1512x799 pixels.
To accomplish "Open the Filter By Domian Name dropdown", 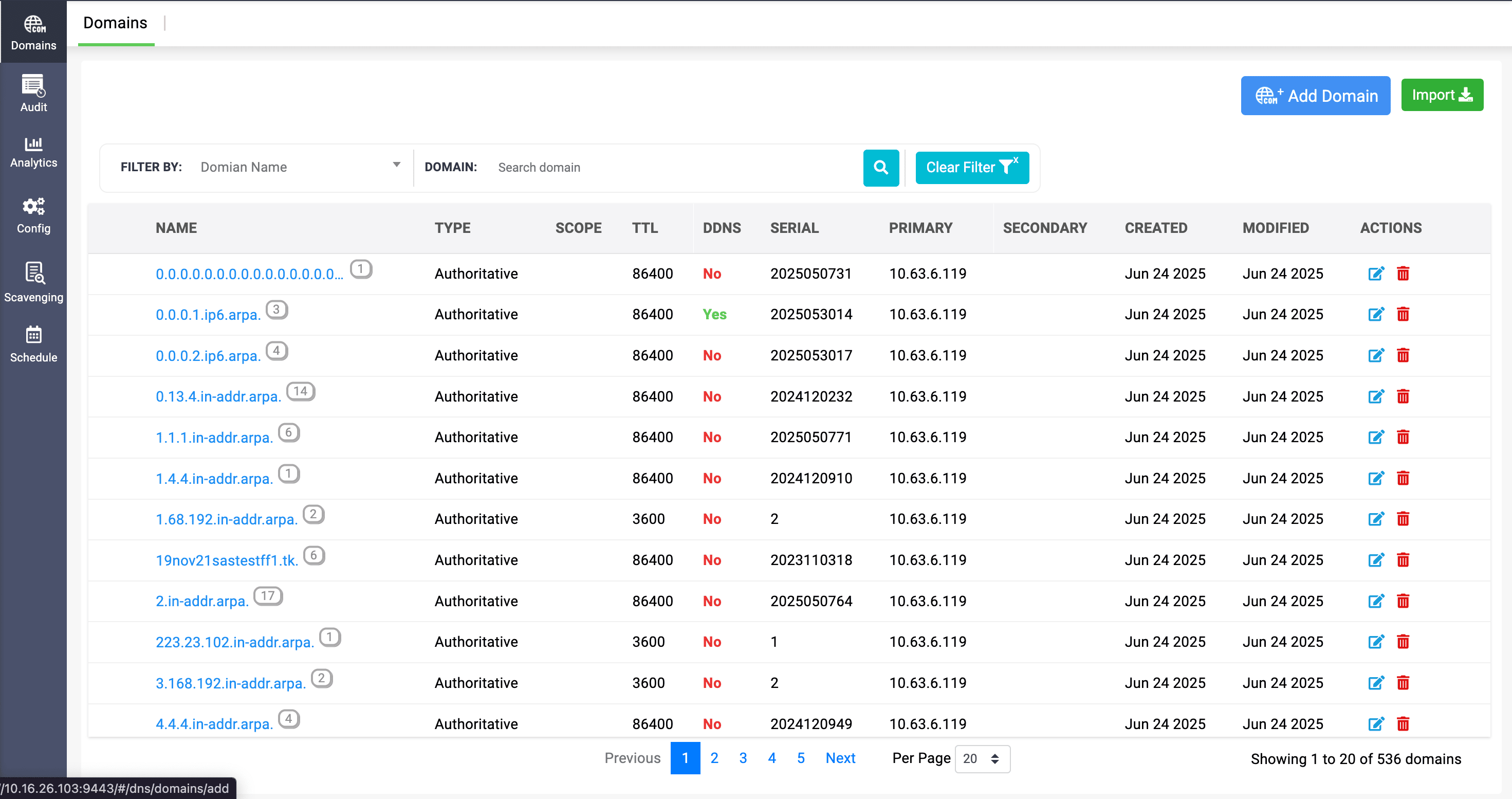I will (300, 167).
